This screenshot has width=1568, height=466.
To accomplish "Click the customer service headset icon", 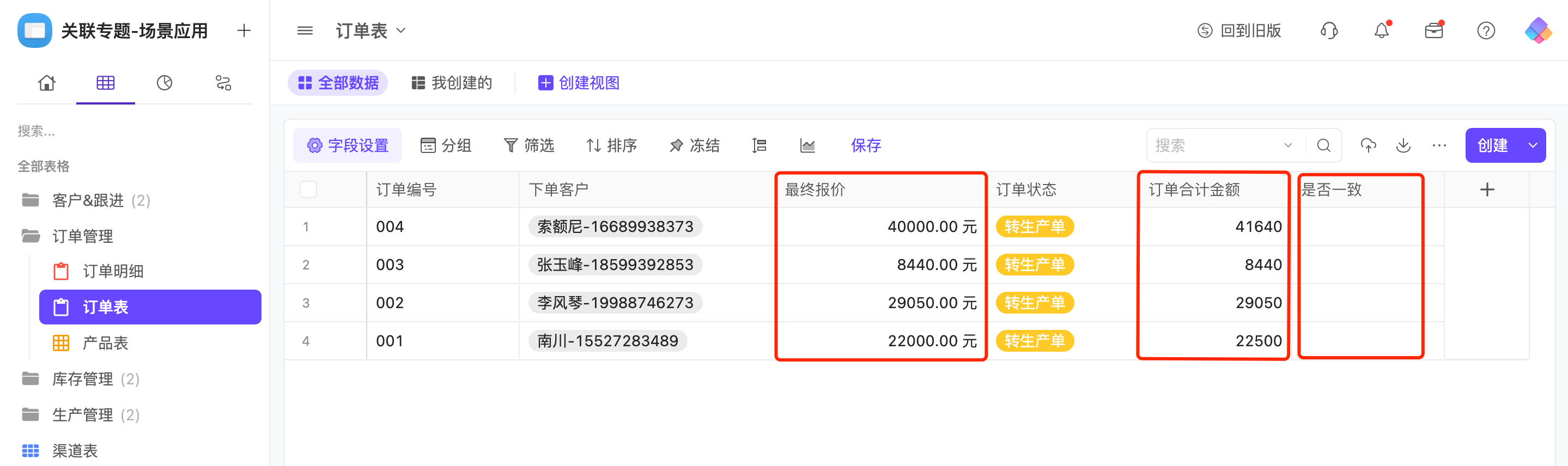I will click(1329, 30).
